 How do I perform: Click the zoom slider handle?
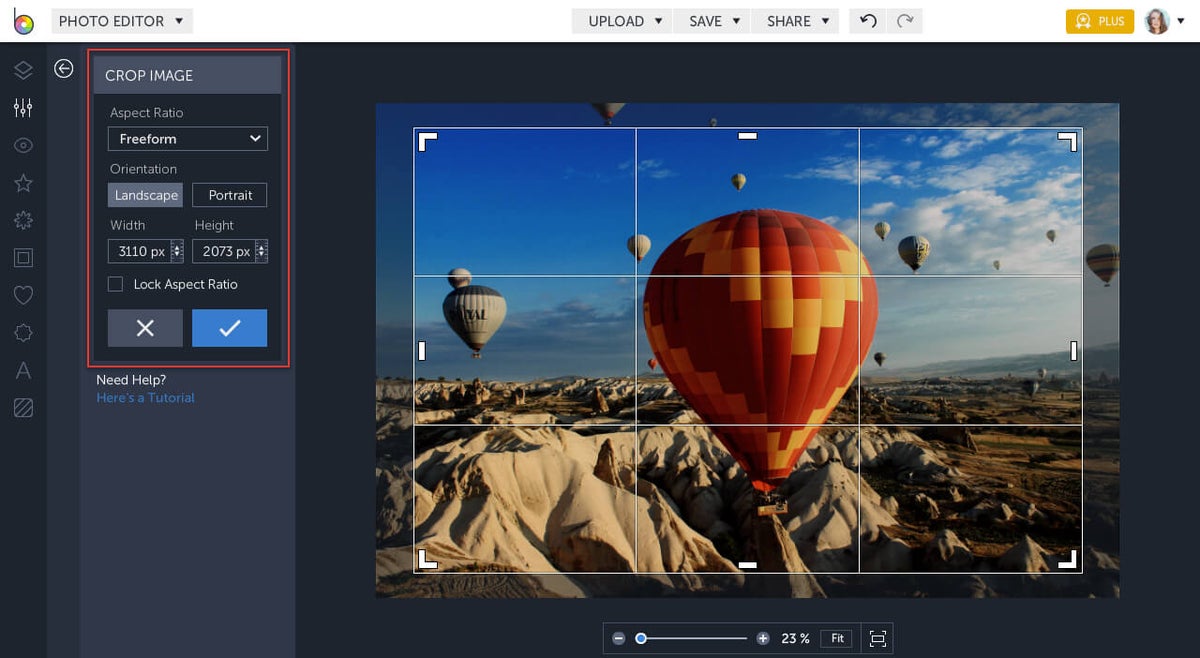[x=641, y=638]
